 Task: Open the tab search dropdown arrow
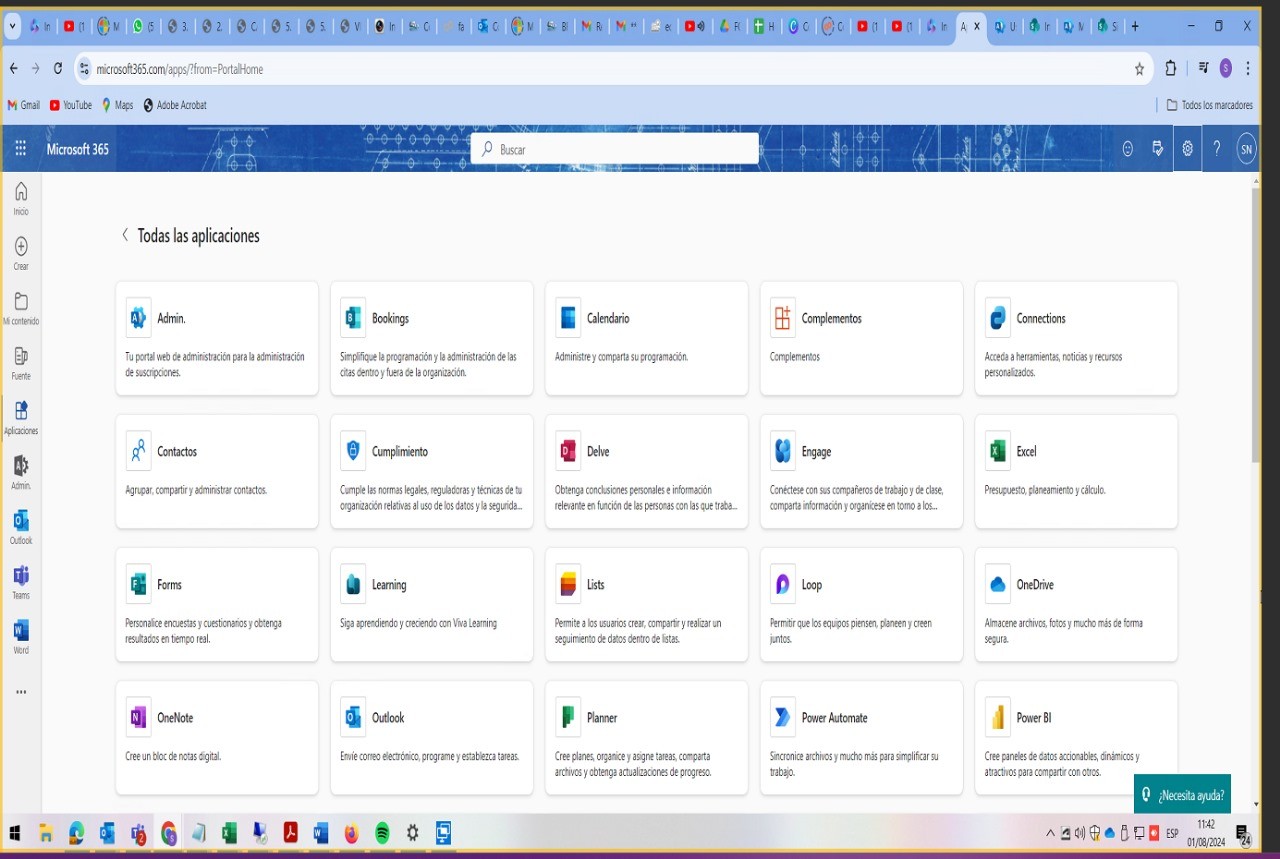(12, 26)
